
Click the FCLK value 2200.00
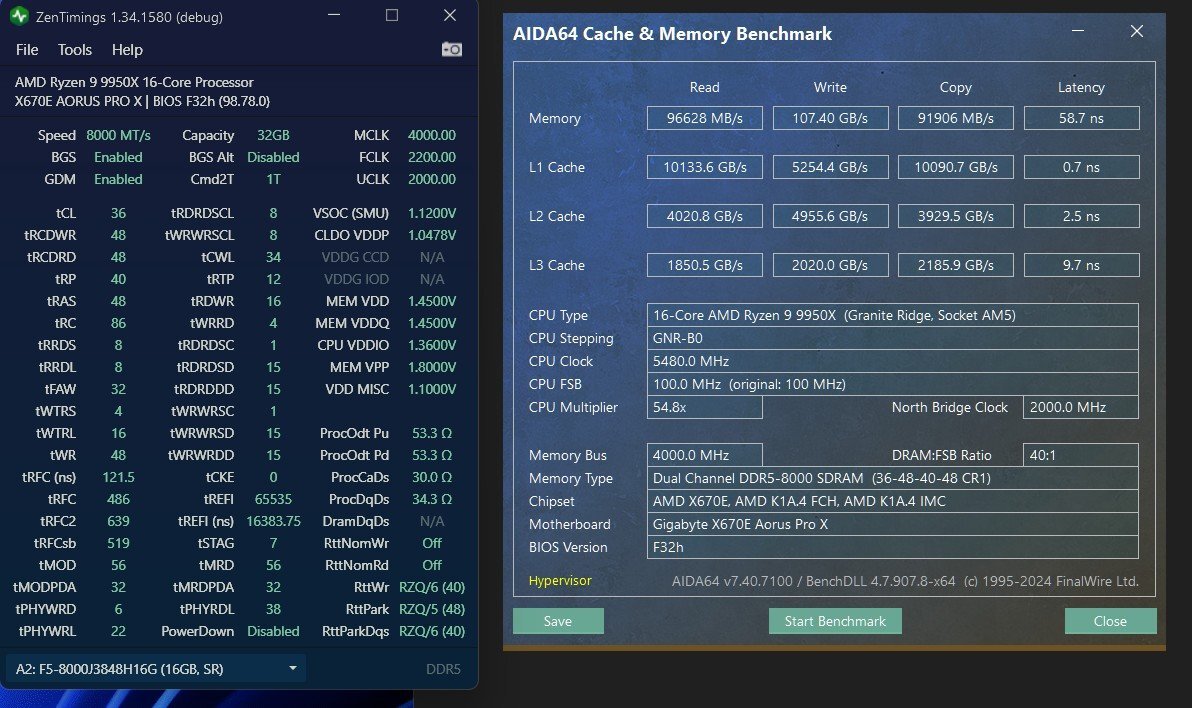pos(432,157)
